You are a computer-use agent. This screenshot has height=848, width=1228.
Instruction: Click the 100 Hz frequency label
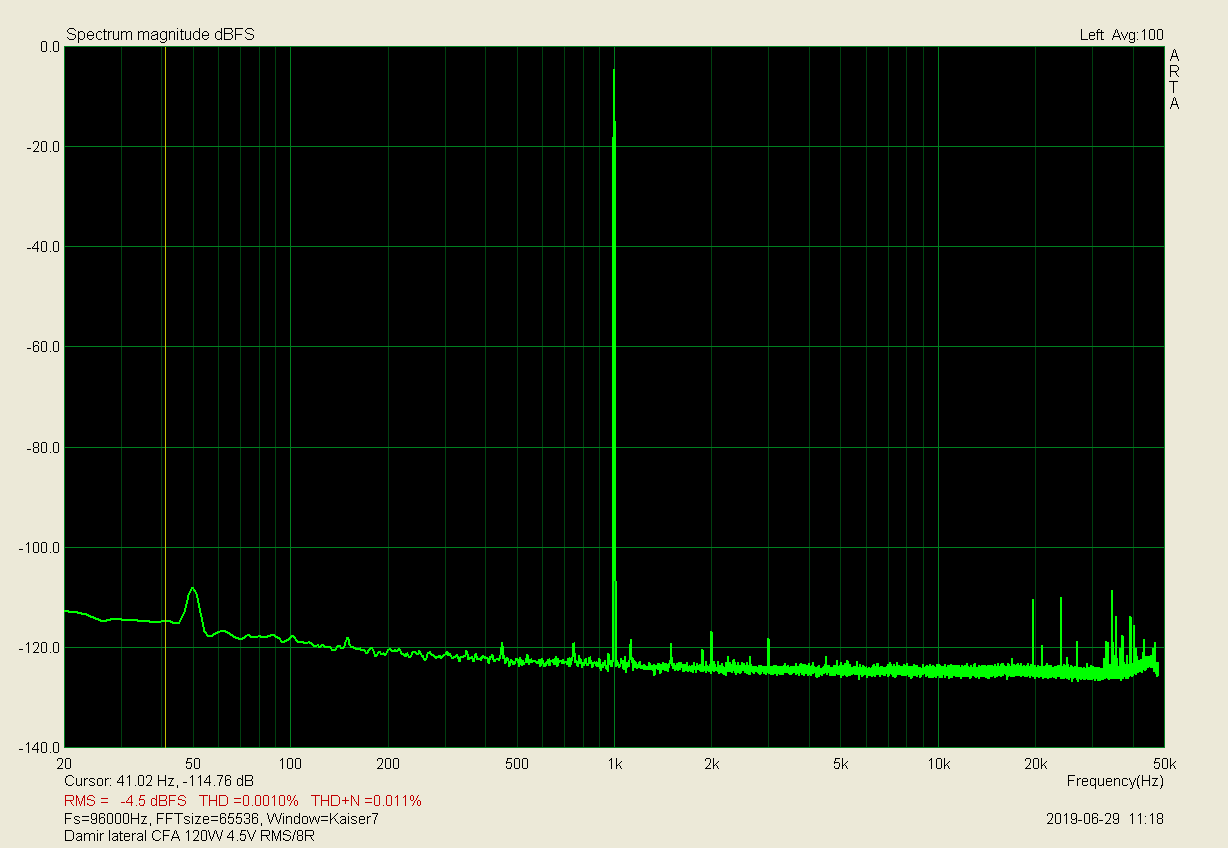pyautogui.click(x=291, y=764)
